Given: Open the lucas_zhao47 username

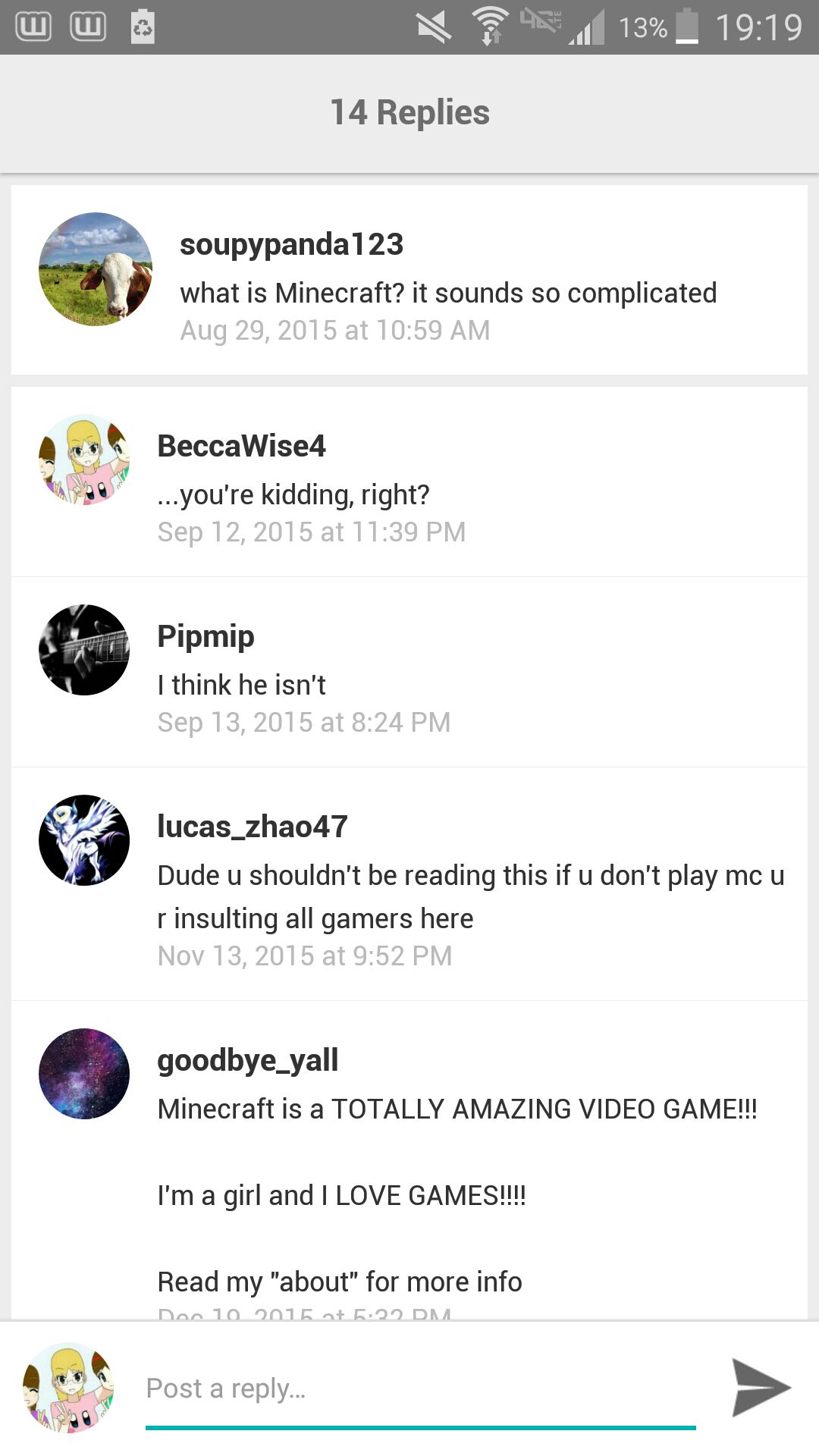Looking at the screenshot, I should click(253, 827).
